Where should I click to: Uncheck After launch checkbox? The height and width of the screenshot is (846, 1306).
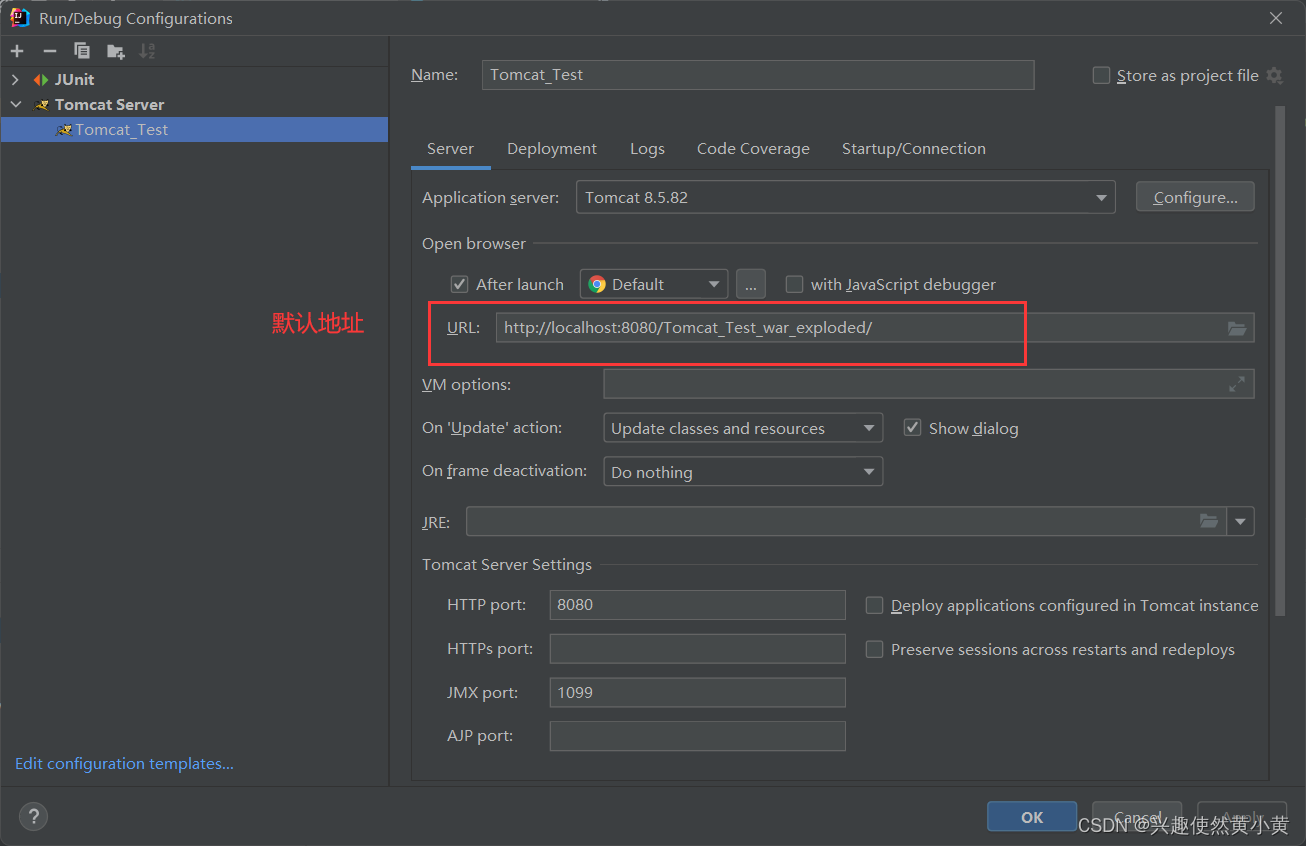point(459,284)
